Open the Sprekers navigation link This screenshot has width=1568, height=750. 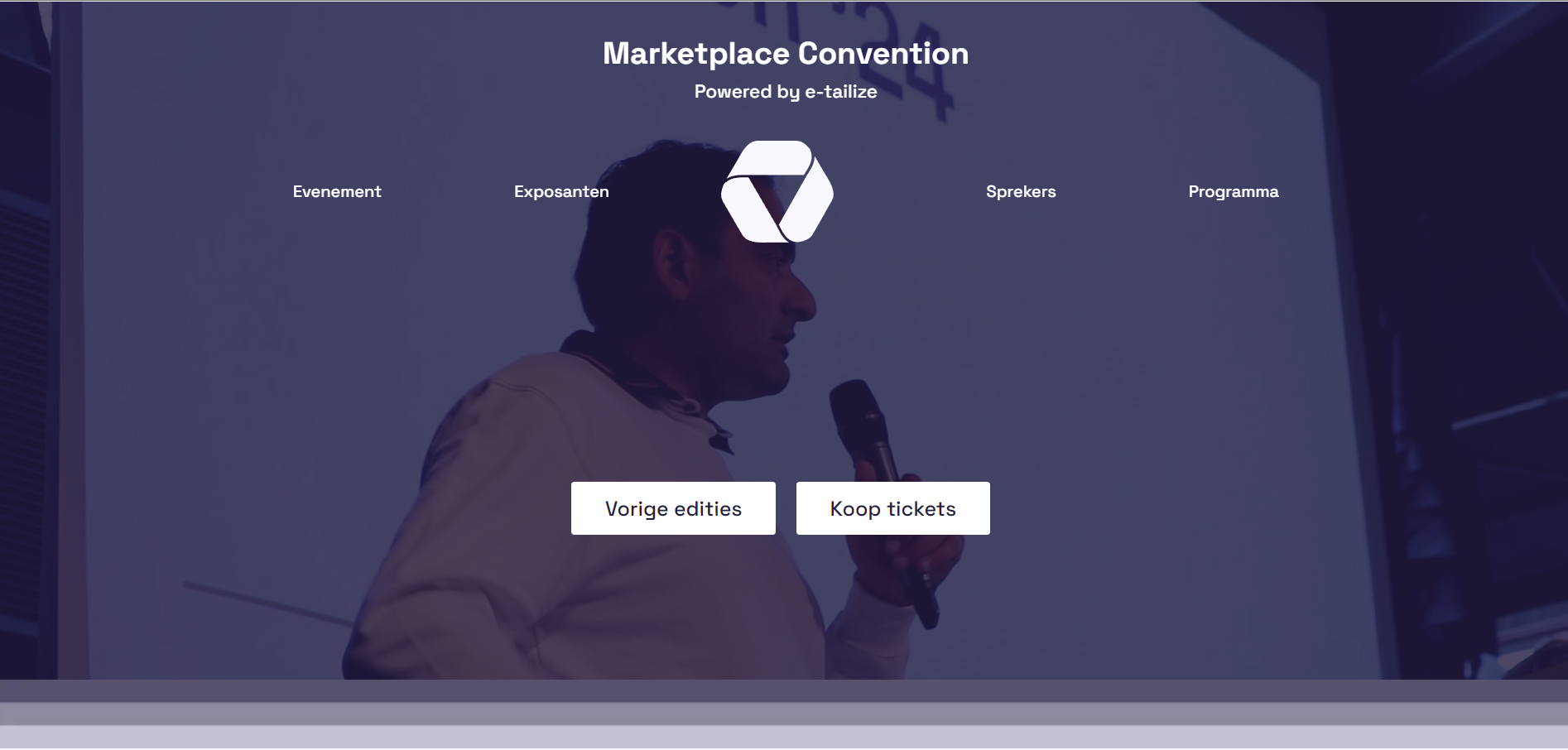coord(1021,191)
